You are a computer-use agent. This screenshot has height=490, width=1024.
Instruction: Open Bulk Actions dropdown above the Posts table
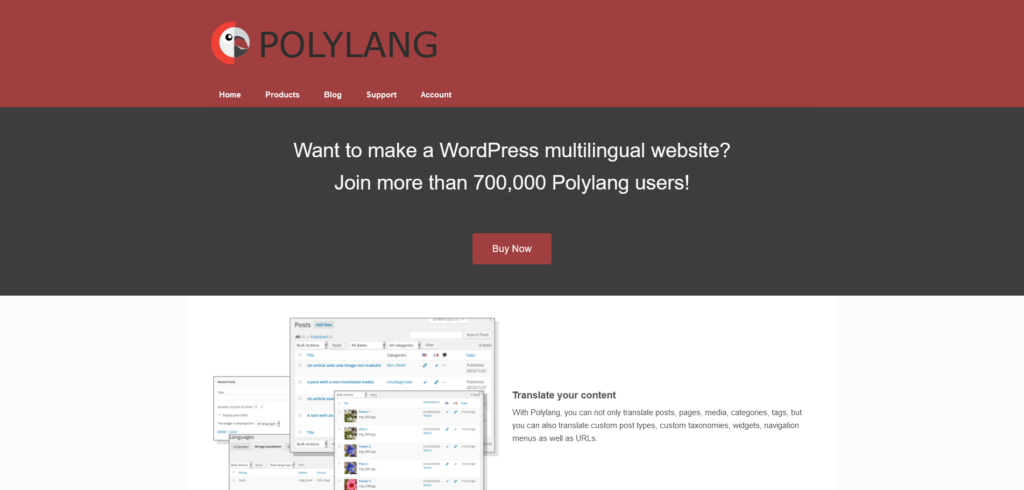tap(312, 344)
